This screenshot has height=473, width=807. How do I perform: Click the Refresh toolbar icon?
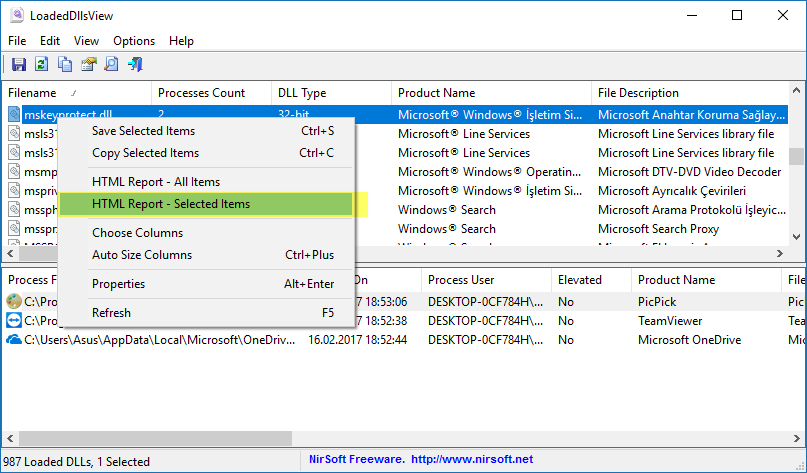pyautogui.click(x=42, y=65)
